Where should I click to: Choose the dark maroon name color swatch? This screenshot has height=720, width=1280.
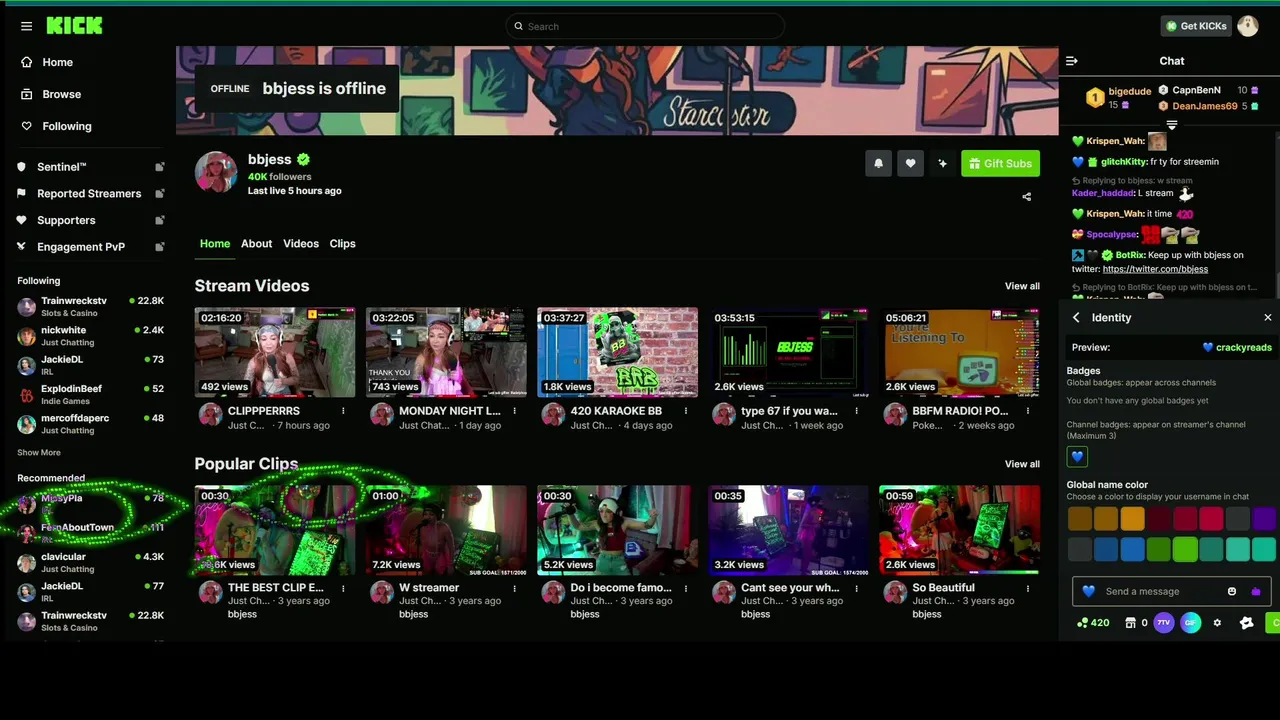pyautogui.click(x=1158, y=518)
